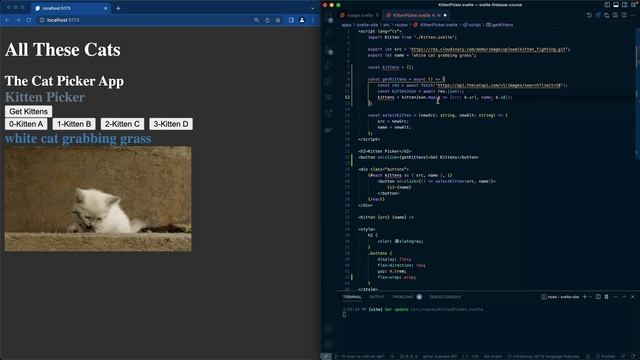Toggle primary sidebar layout icon in title bar
Image resolution: width=640 pixels, height=360 pixels.
point(607,4)
